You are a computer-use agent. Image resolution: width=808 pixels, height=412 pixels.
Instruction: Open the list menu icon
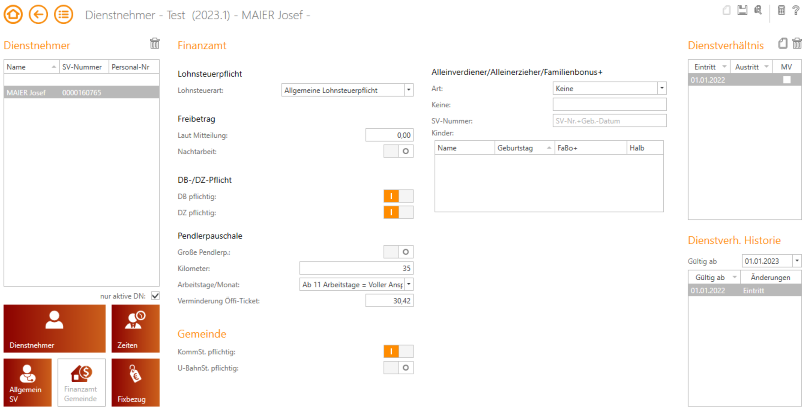coord(63,14)
